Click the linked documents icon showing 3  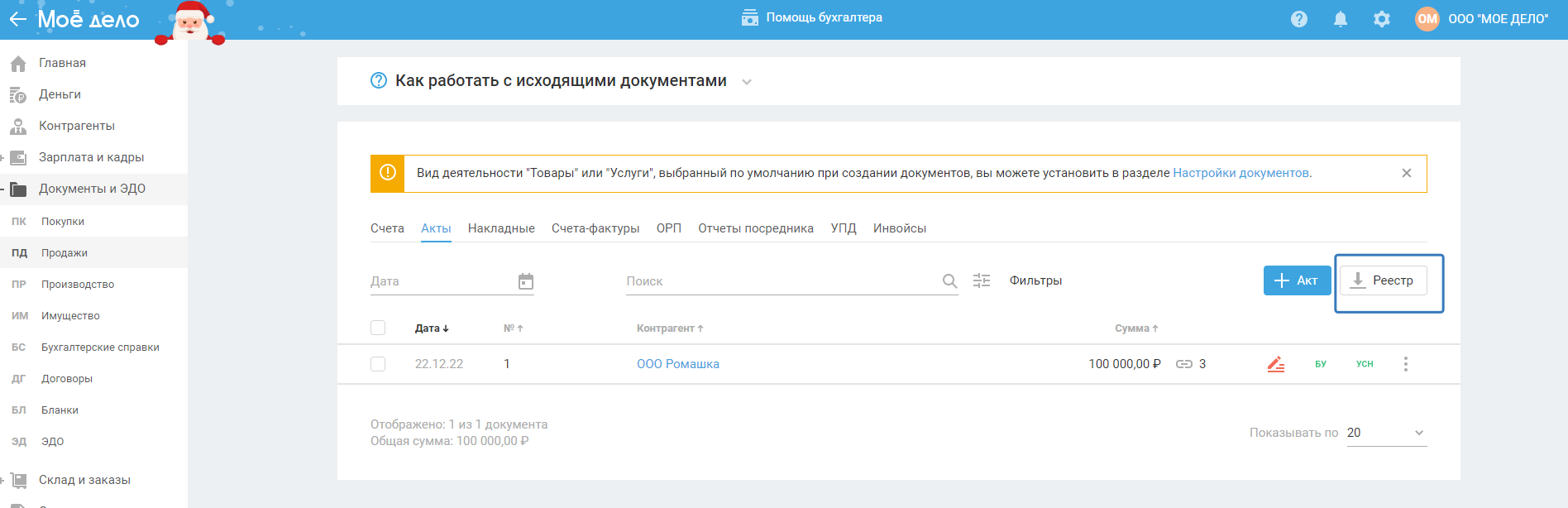pyautogui.click(x=1184, y=364)
